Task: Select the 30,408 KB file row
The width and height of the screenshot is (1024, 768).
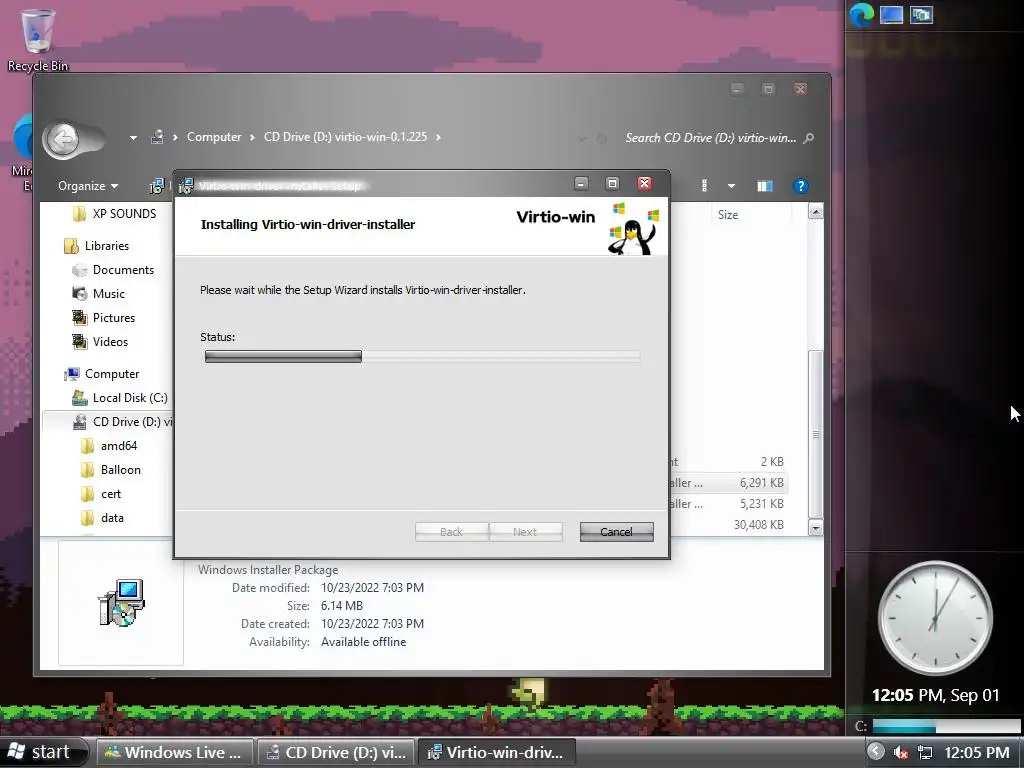Action: 728,524
